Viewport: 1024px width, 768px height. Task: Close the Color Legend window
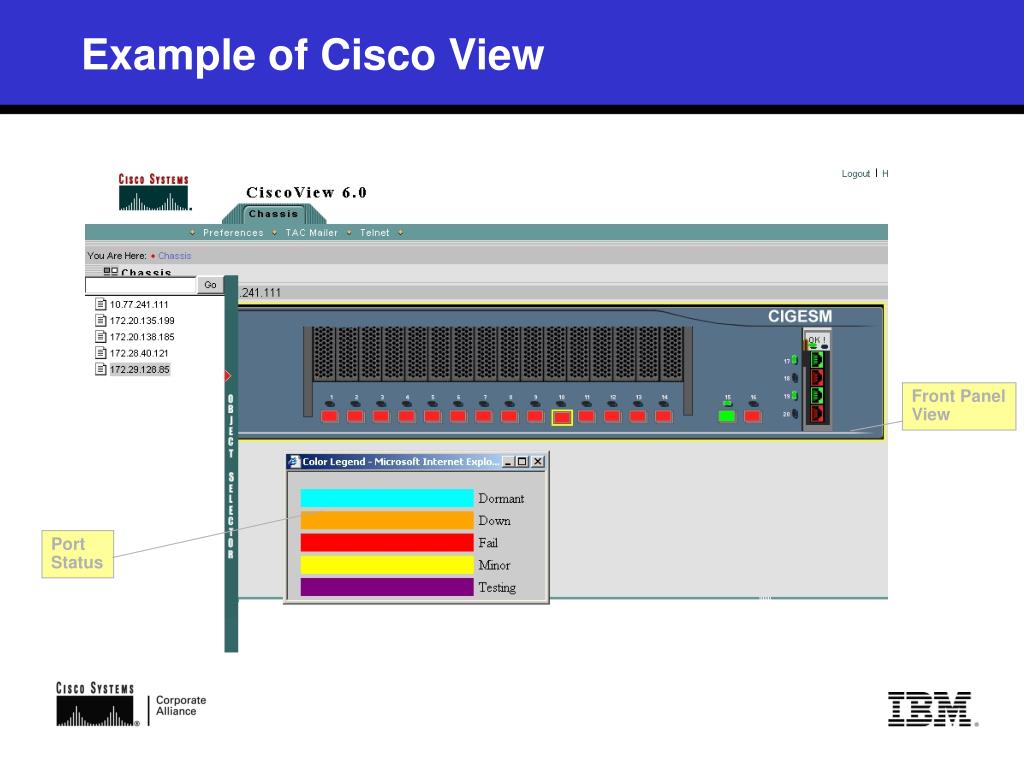[537, 462]
